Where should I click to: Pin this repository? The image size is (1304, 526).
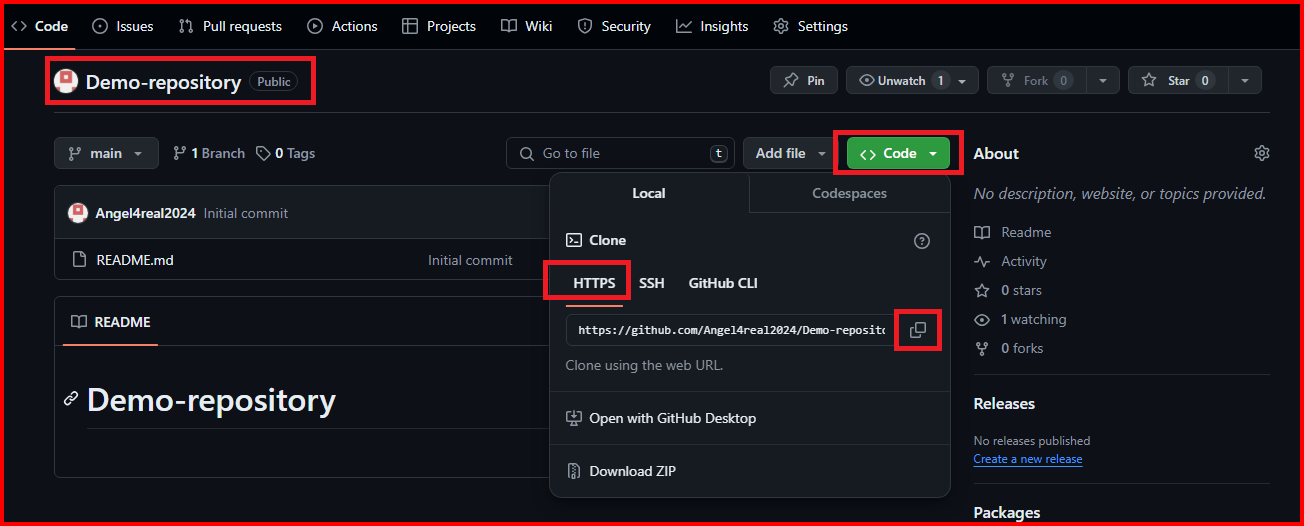click(804, 80)
